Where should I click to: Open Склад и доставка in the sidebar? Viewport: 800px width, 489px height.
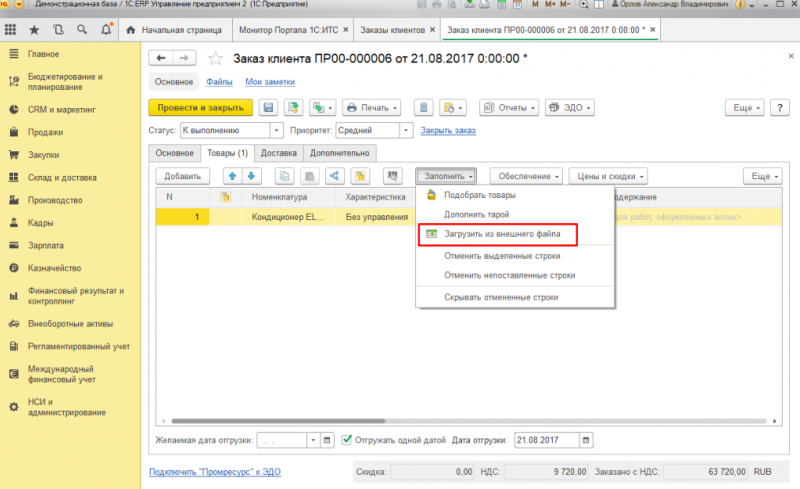62,178
